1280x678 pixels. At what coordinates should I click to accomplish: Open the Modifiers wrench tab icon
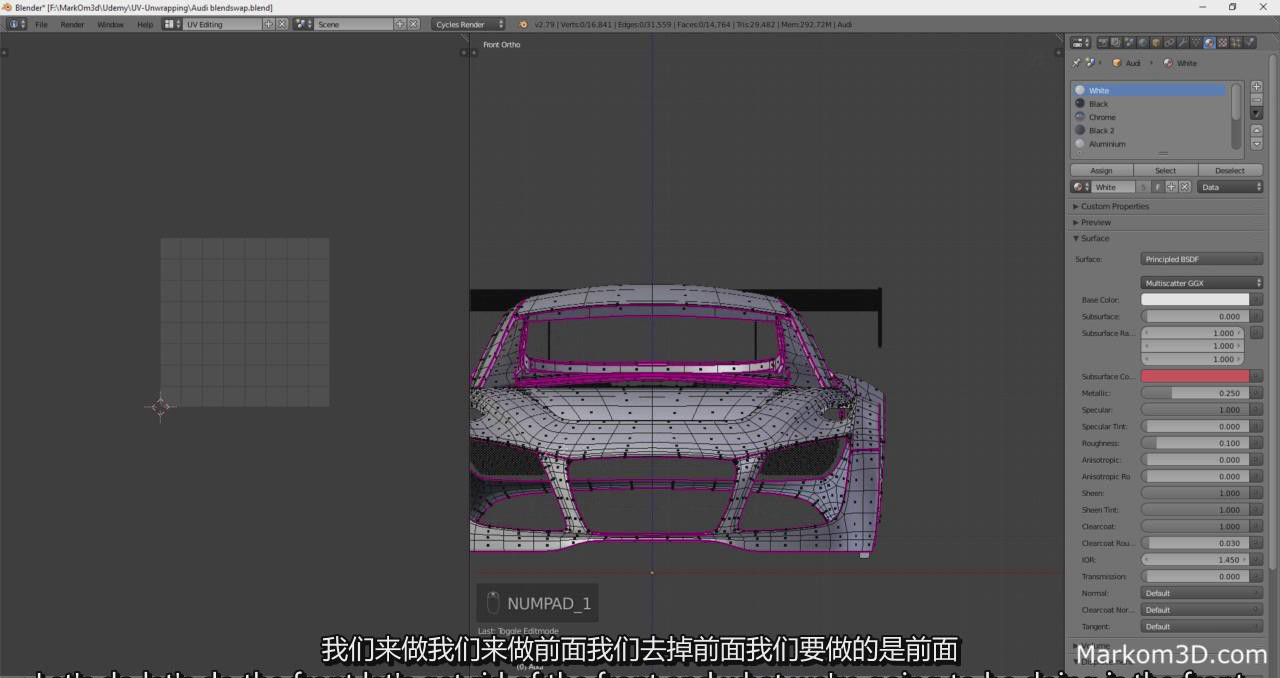pos(1182,43)
